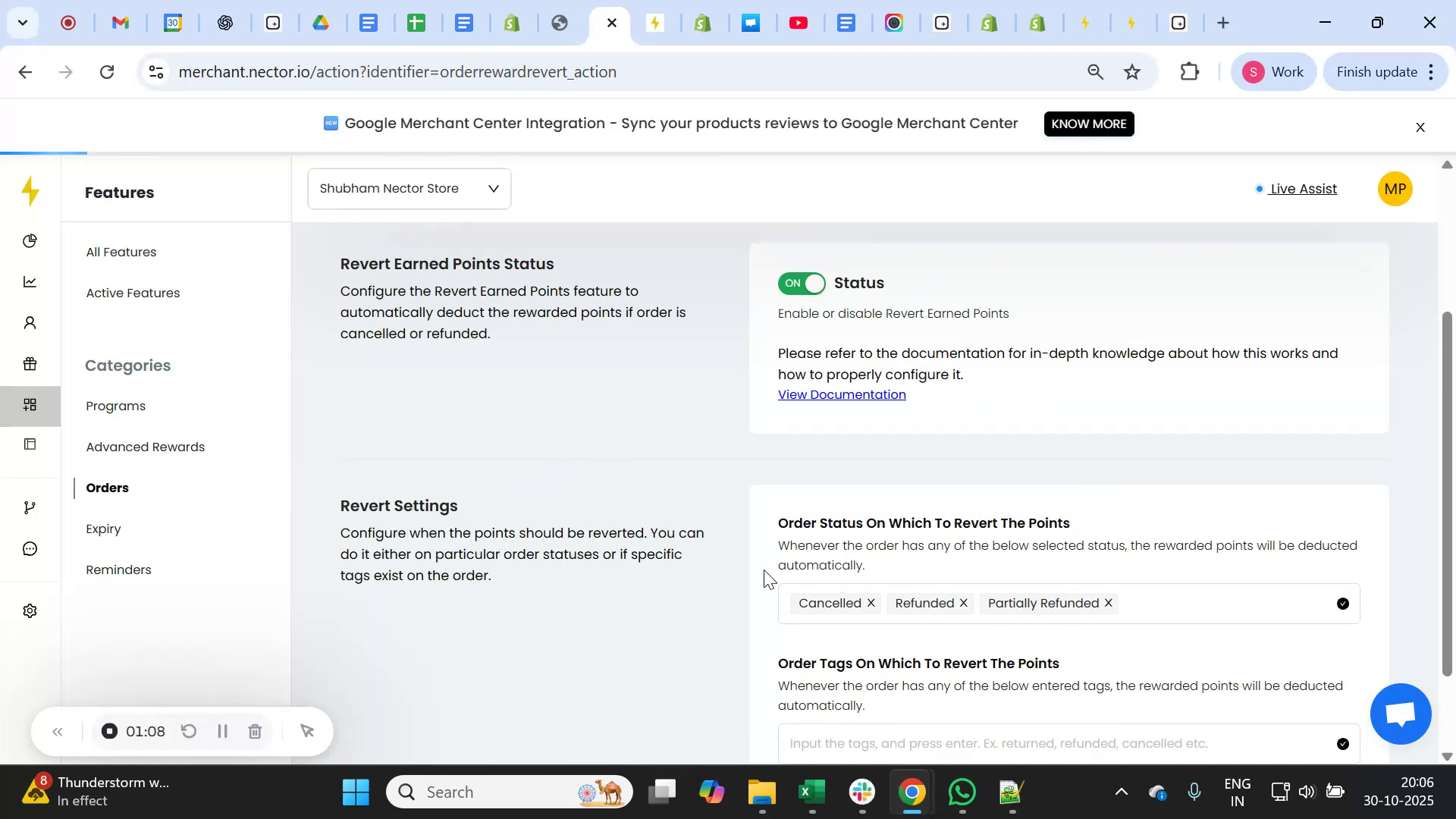The height and width of the screenshot is (819, 1456).
Task: Remove the Refunded status chip
Action: (x=962, y=603)
